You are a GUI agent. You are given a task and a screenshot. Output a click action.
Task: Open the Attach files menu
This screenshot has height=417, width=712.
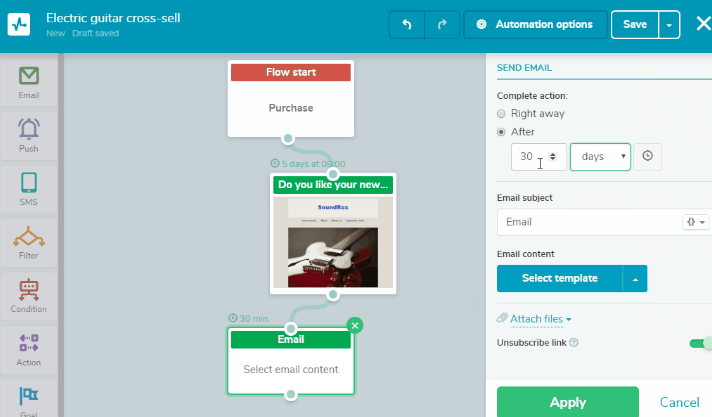click(x=540, y=319)
